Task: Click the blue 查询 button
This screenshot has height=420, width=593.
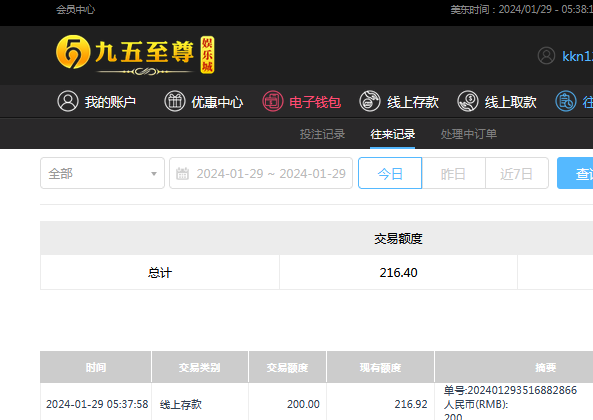Action: [575, 173]
